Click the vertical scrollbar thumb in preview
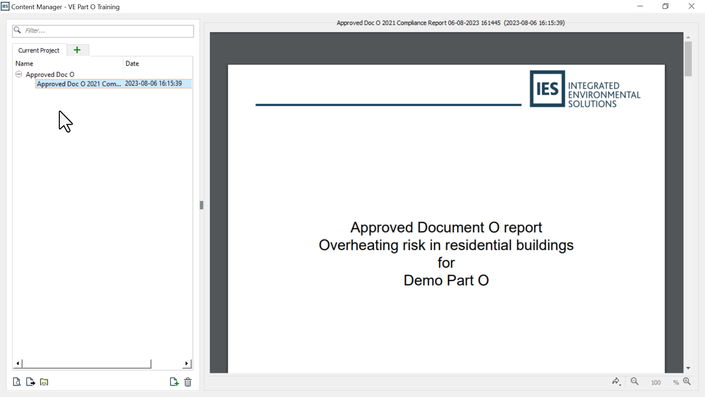The height and width of the screenshot is (397, 705). click(688, 58)
